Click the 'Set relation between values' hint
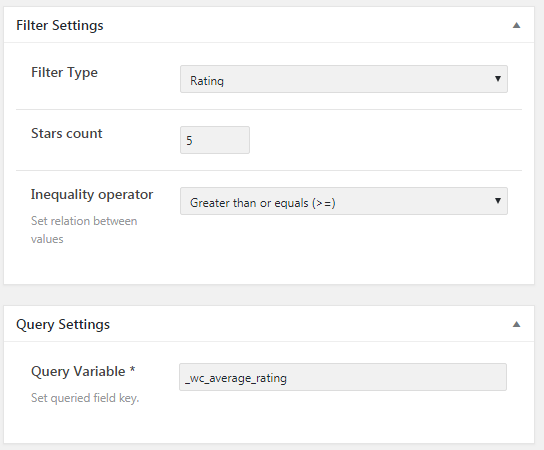This screenshot has height=450, width=544. pyautogui.click(x=84, y=230)
